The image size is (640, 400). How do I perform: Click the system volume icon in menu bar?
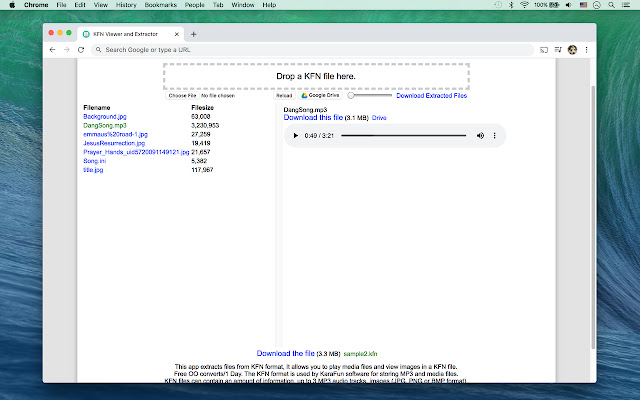568,5
